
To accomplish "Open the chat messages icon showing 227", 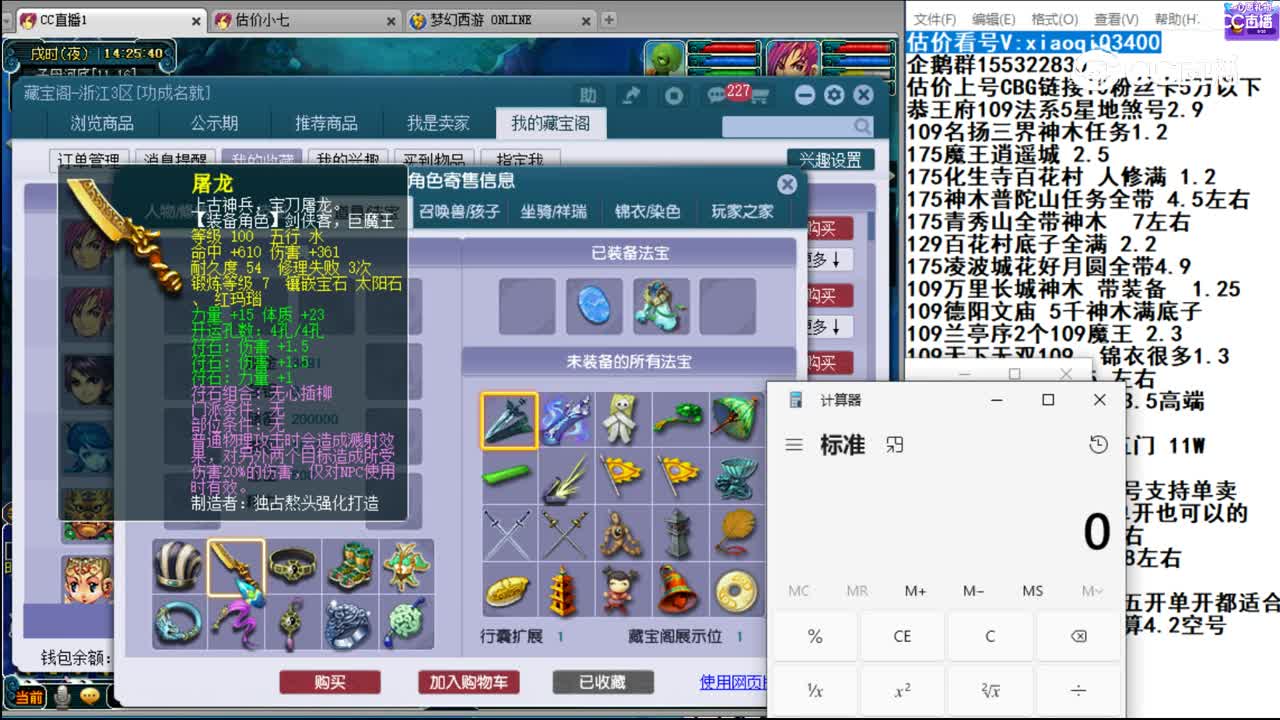I will coord(718,96).
